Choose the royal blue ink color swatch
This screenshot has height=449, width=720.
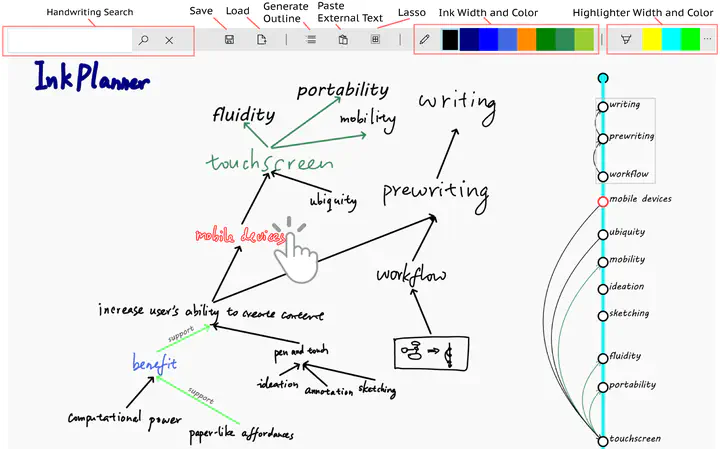pos(508,39)
